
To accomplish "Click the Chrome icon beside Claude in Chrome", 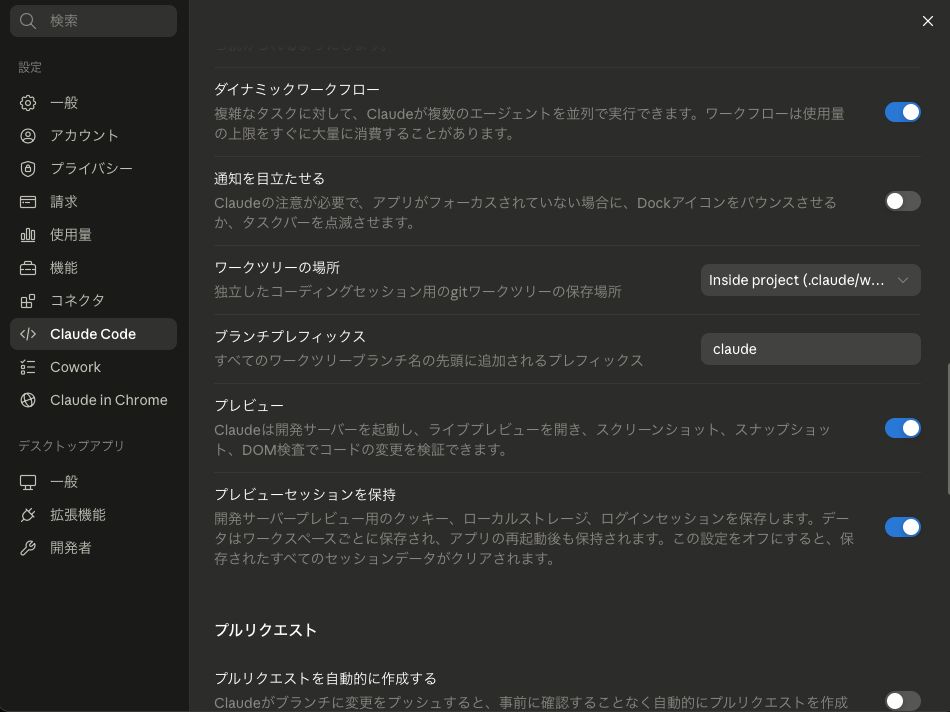I will point(28,400).
